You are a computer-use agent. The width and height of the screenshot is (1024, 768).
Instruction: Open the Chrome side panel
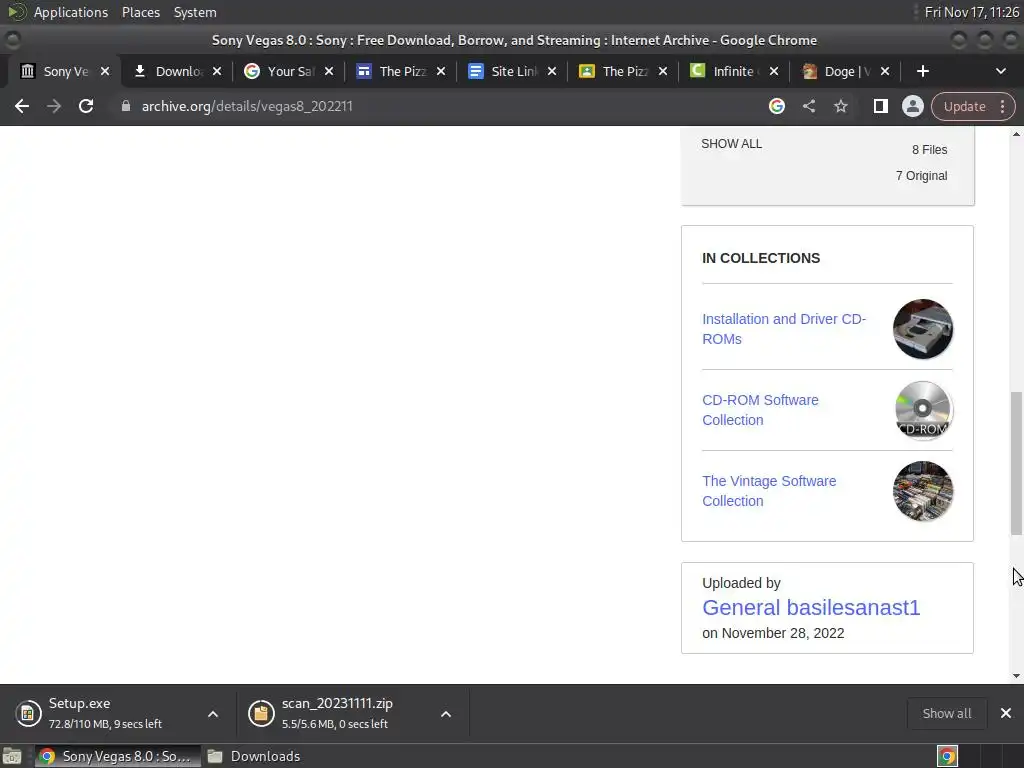point(880,106)
